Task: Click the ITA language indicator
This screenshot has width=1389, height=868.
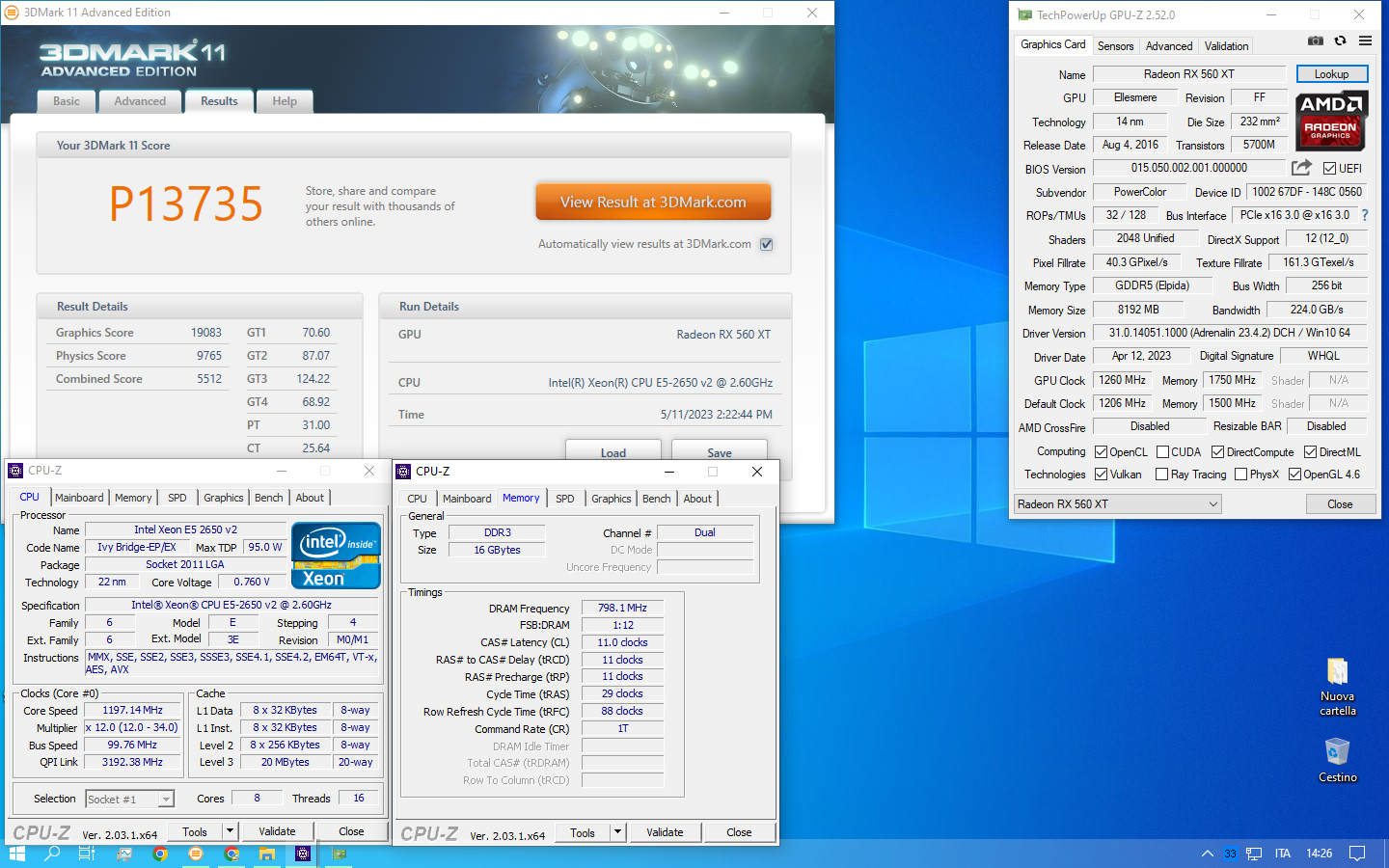Action: coord(1283,854)
